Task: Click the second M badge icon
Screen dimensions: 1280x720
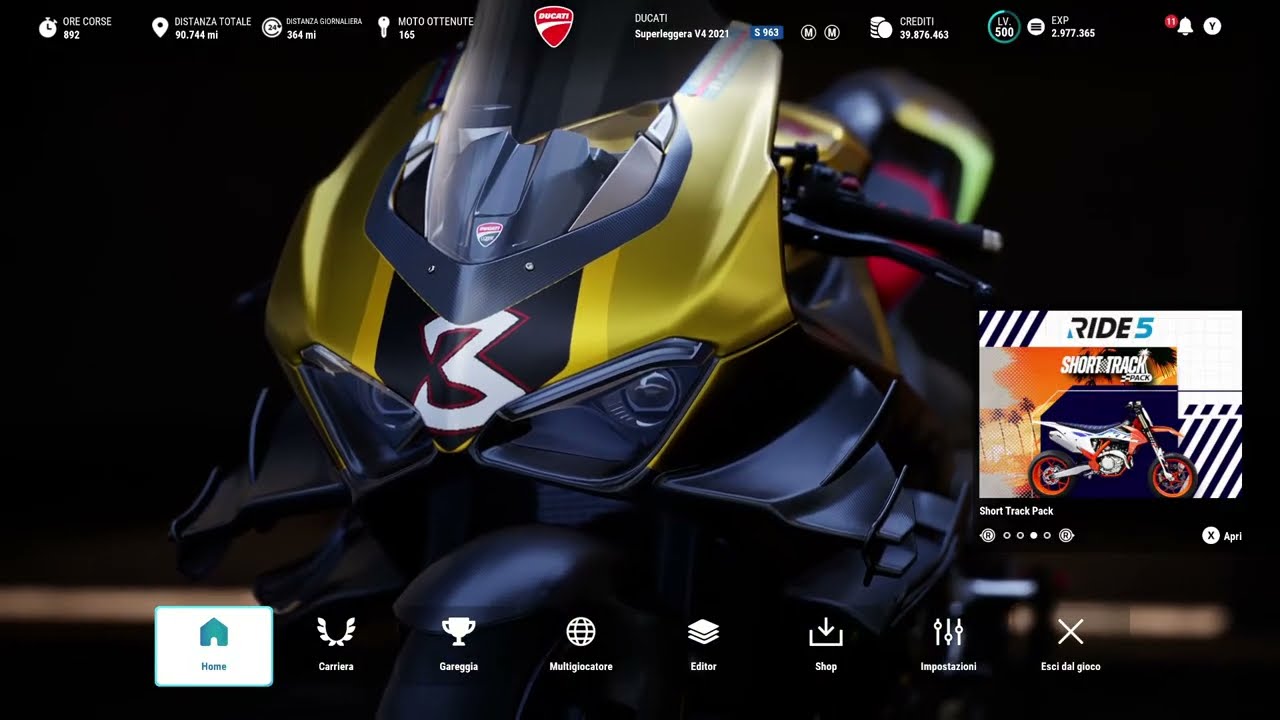Action: 832,33
